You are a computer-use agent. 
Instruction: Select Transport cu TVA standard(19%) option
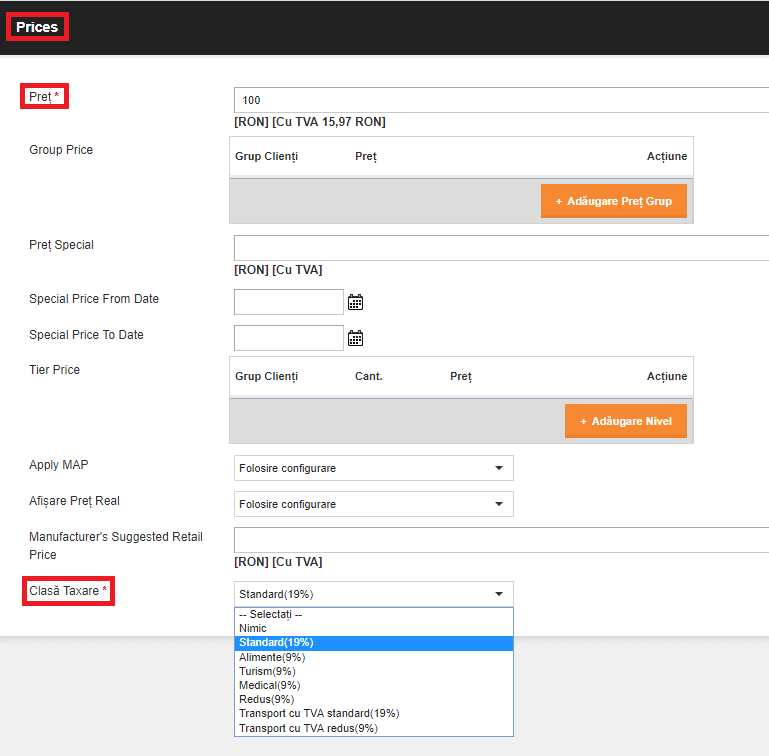[x=374, y=714]
